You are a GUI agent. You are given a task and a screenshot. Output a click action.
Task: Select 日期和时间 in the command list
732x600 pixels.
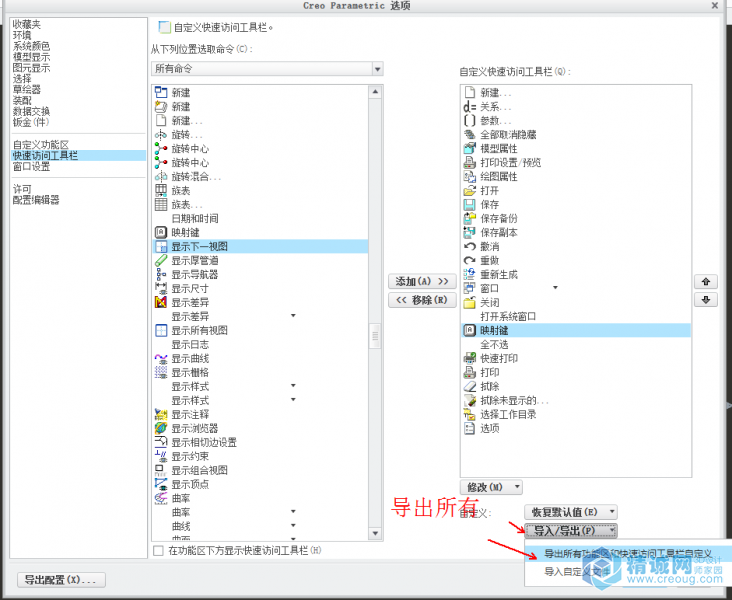click(x=195, y=218)
